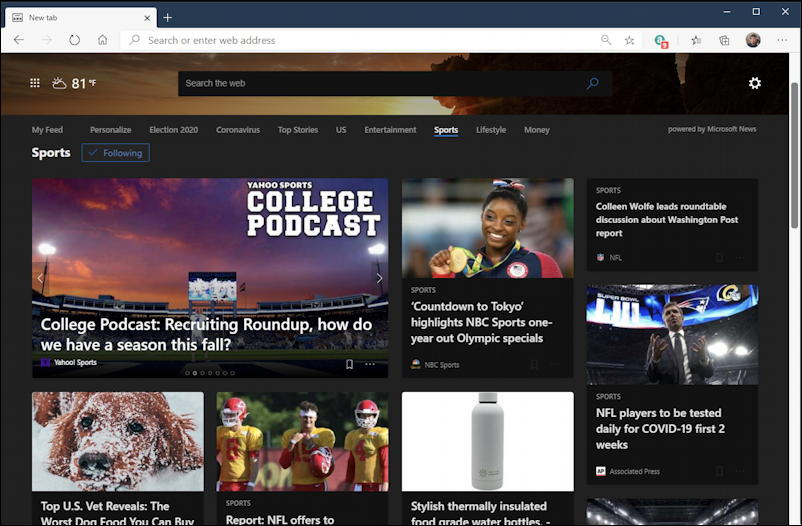The width and height of the screenshot is (802, 526).
Task: Open the user profile avatar
Action: coord(753,40)
